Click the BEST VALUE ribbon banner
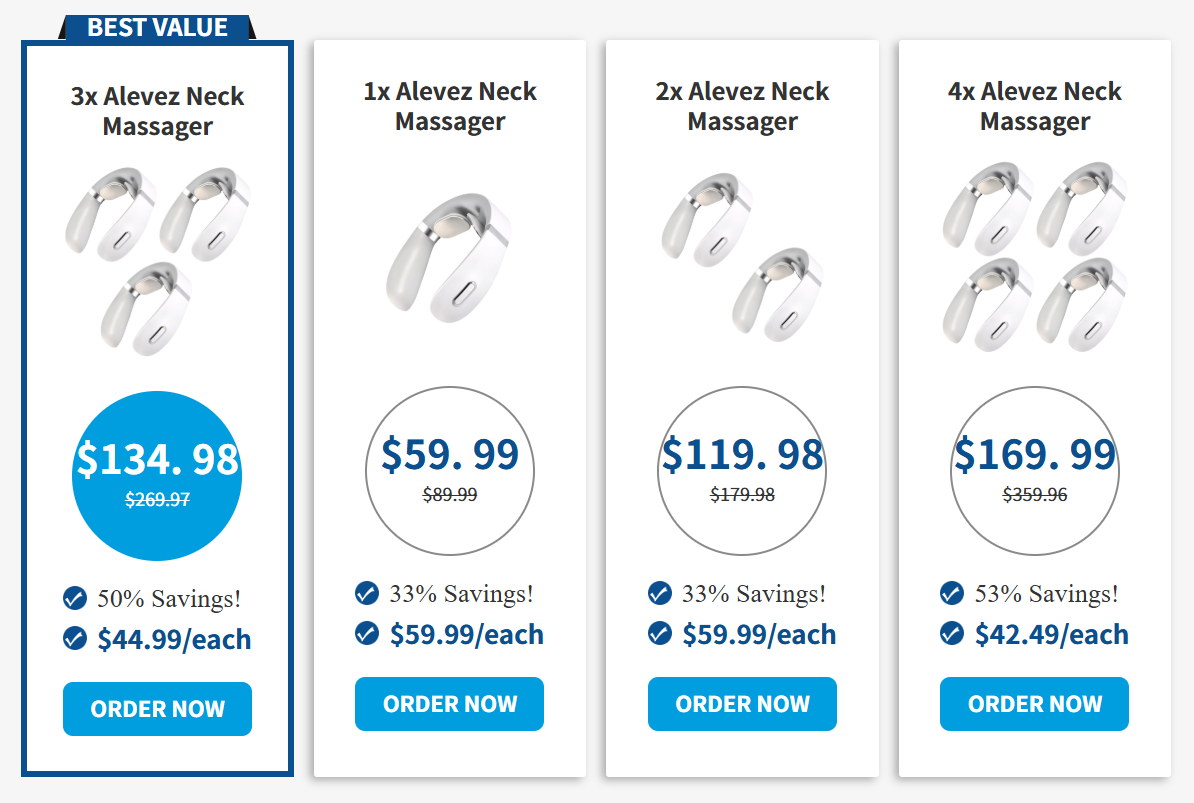Screen dimensions: 1194x803 point(157,27)
